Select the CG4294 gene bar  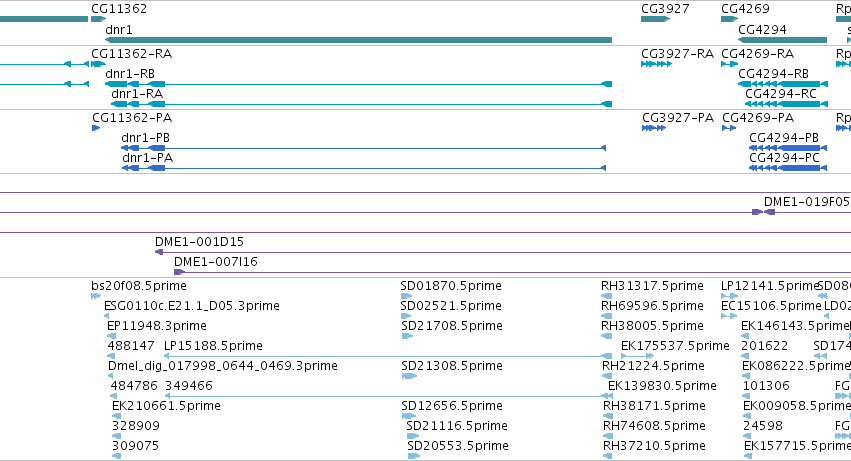coord(782,40)
